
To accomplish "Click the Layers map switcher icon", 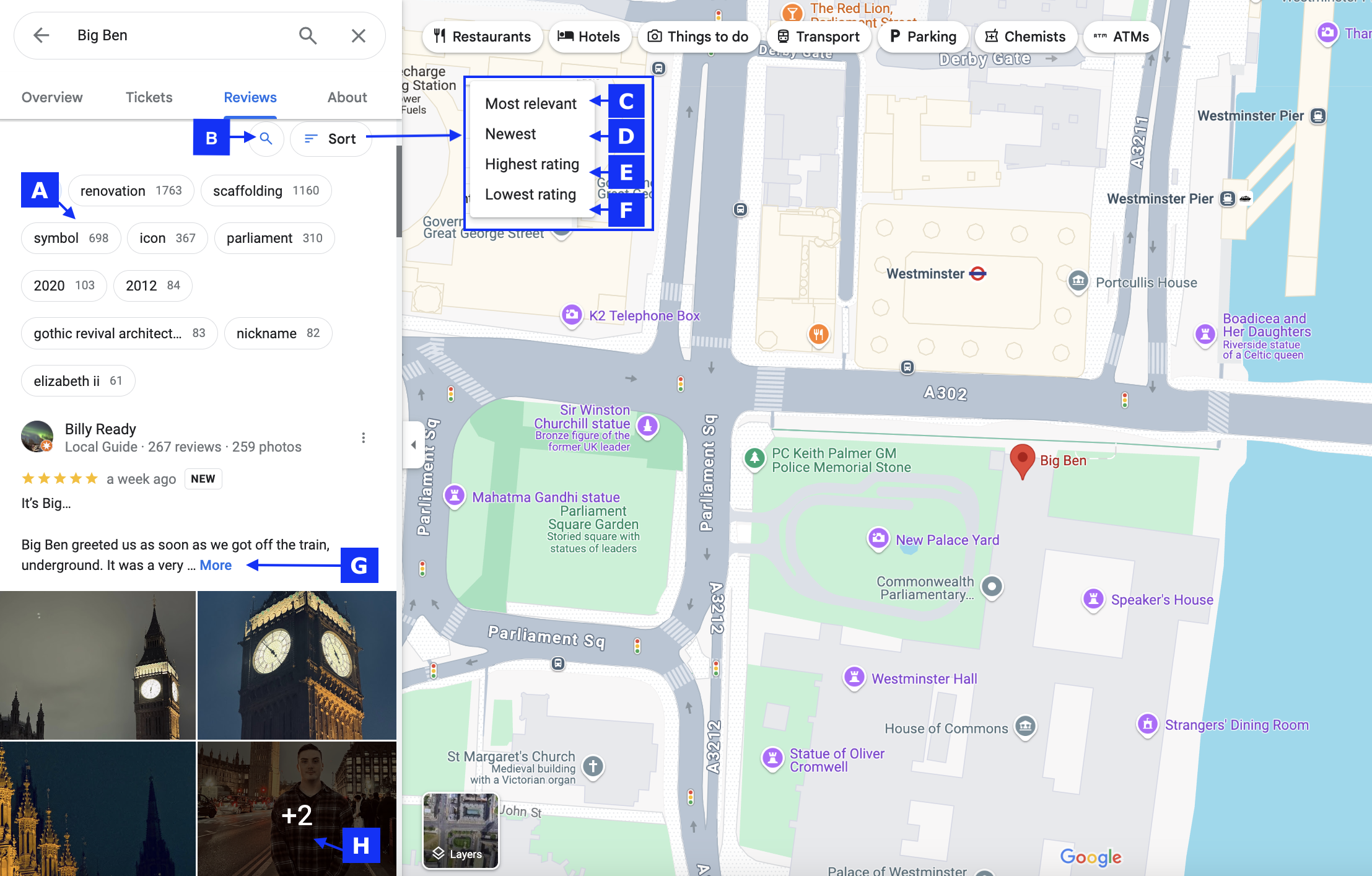I will [461, 831].
